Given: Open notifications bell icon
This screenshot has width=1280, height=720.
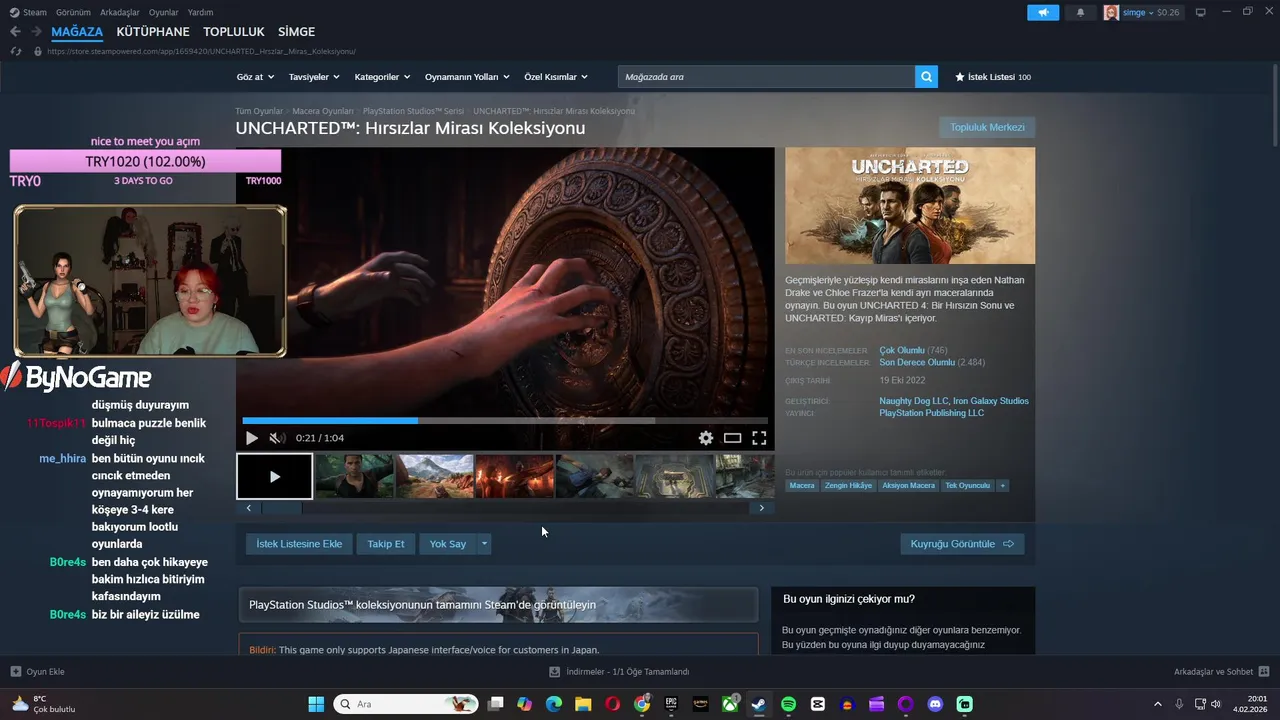Looking at the screenshot, I should [1080, 12].
